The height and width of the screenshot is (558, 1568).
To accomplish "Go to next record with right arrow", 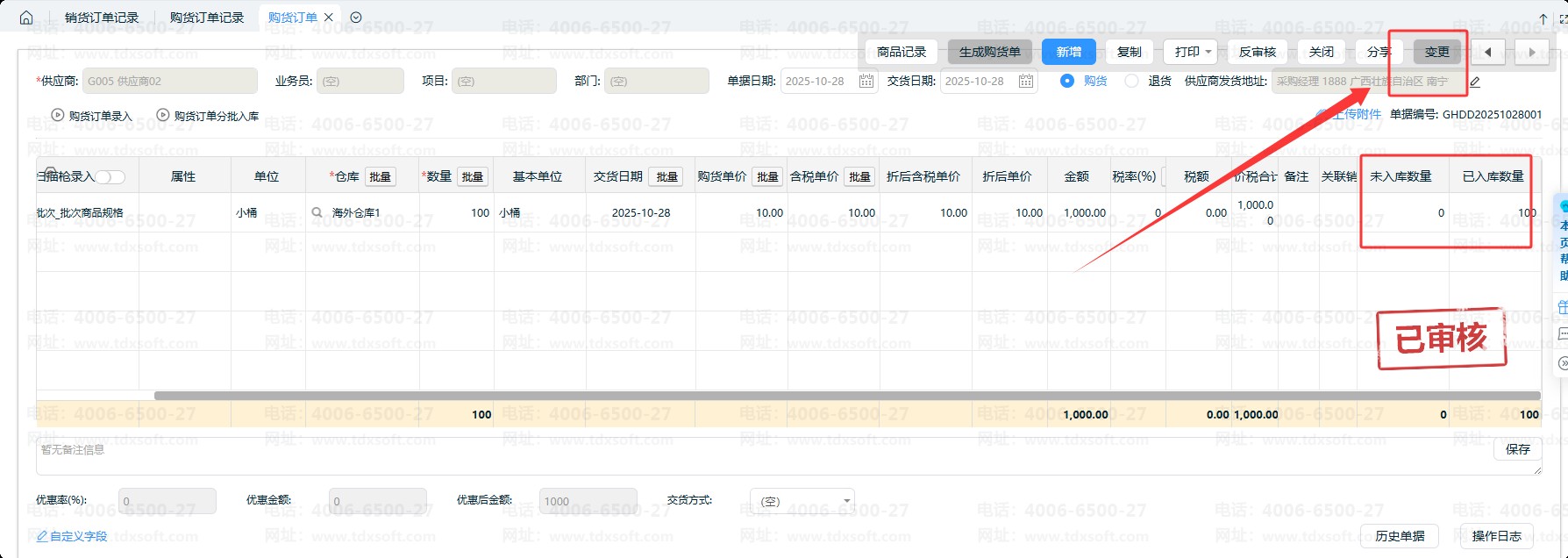I will click(x=1531, y=53).
